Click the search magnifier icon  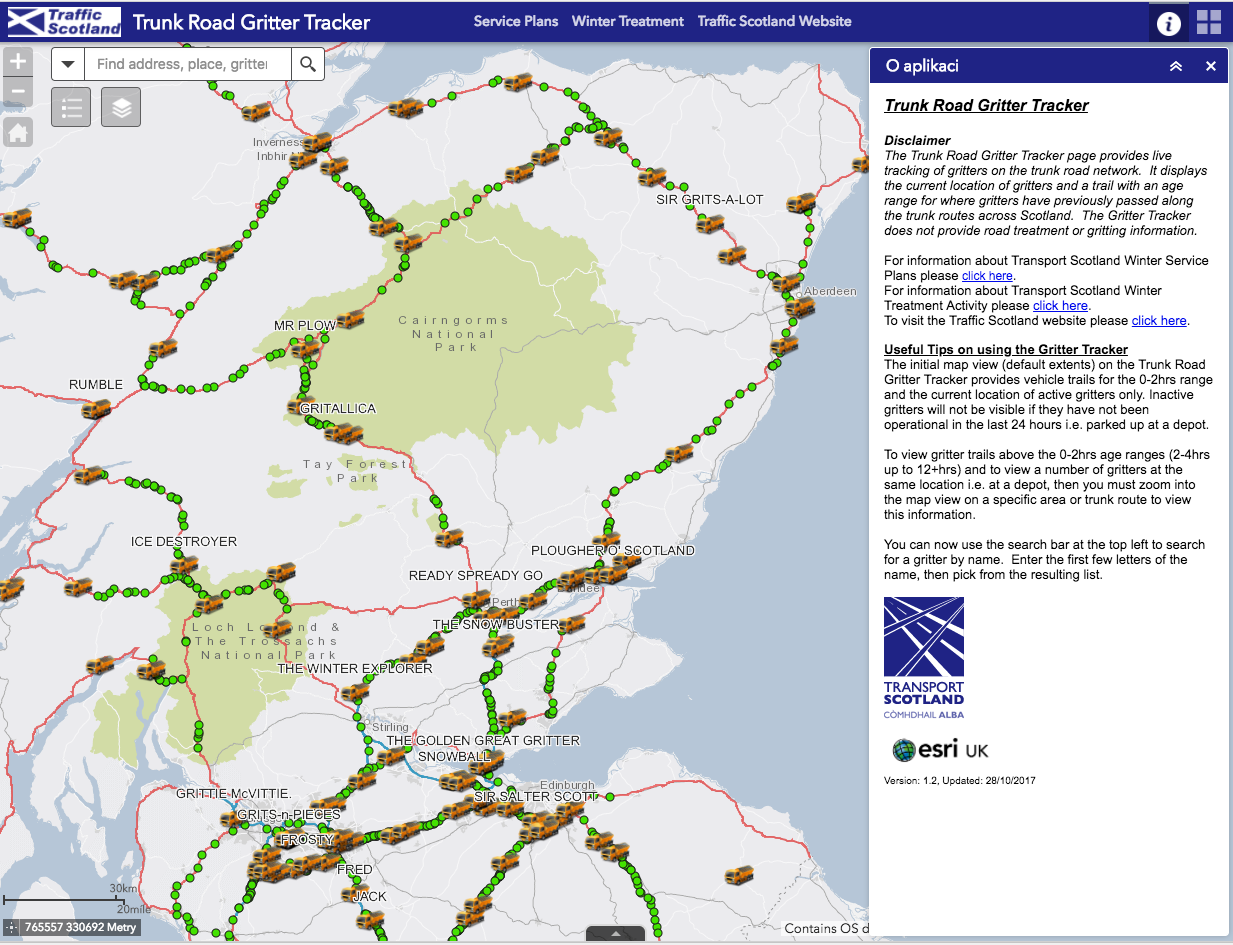pos(308,64)
